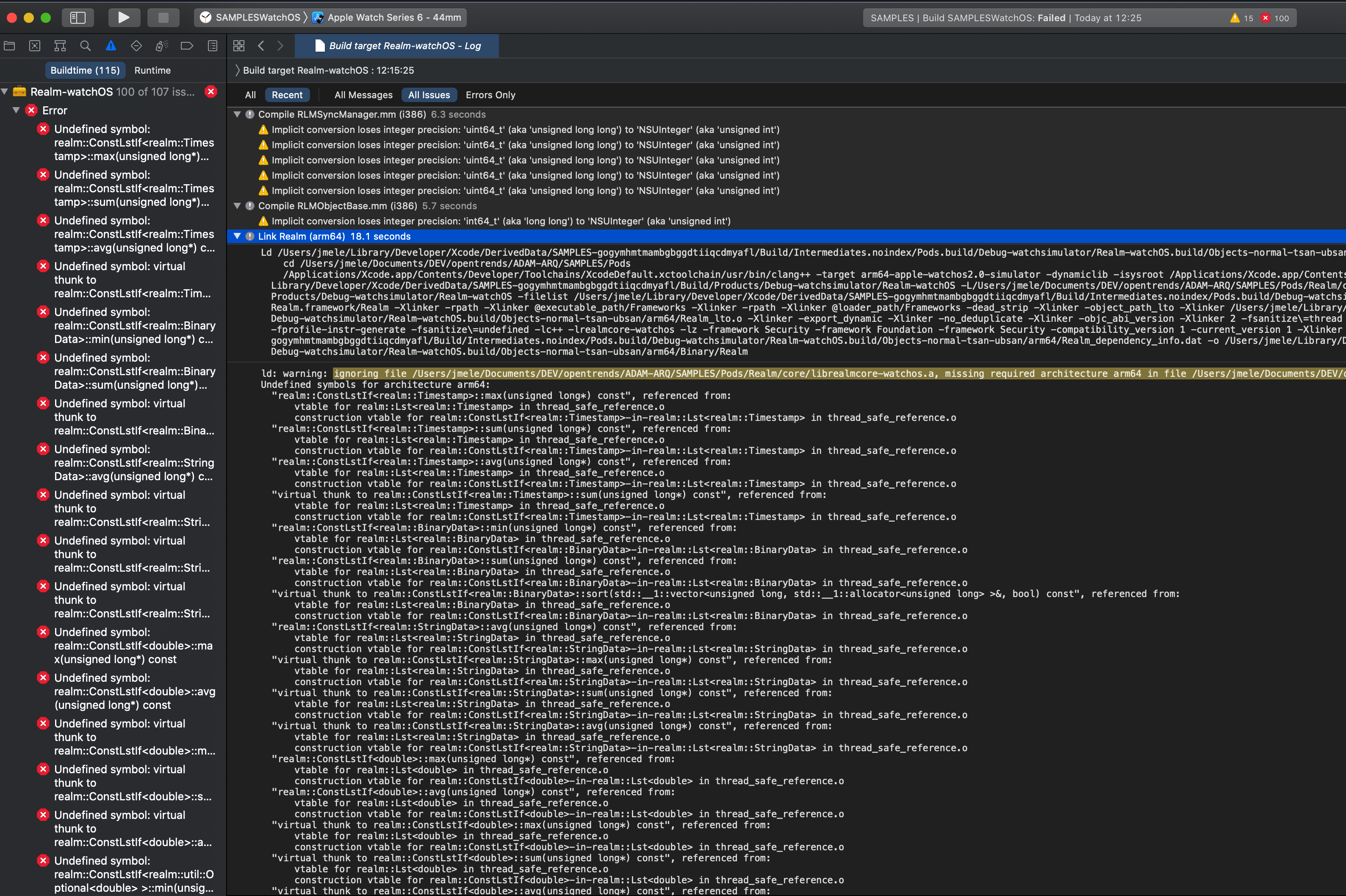1346x896 pixels.
Task: Open the Report navigator icon
Action: click(x=213, y=46)
